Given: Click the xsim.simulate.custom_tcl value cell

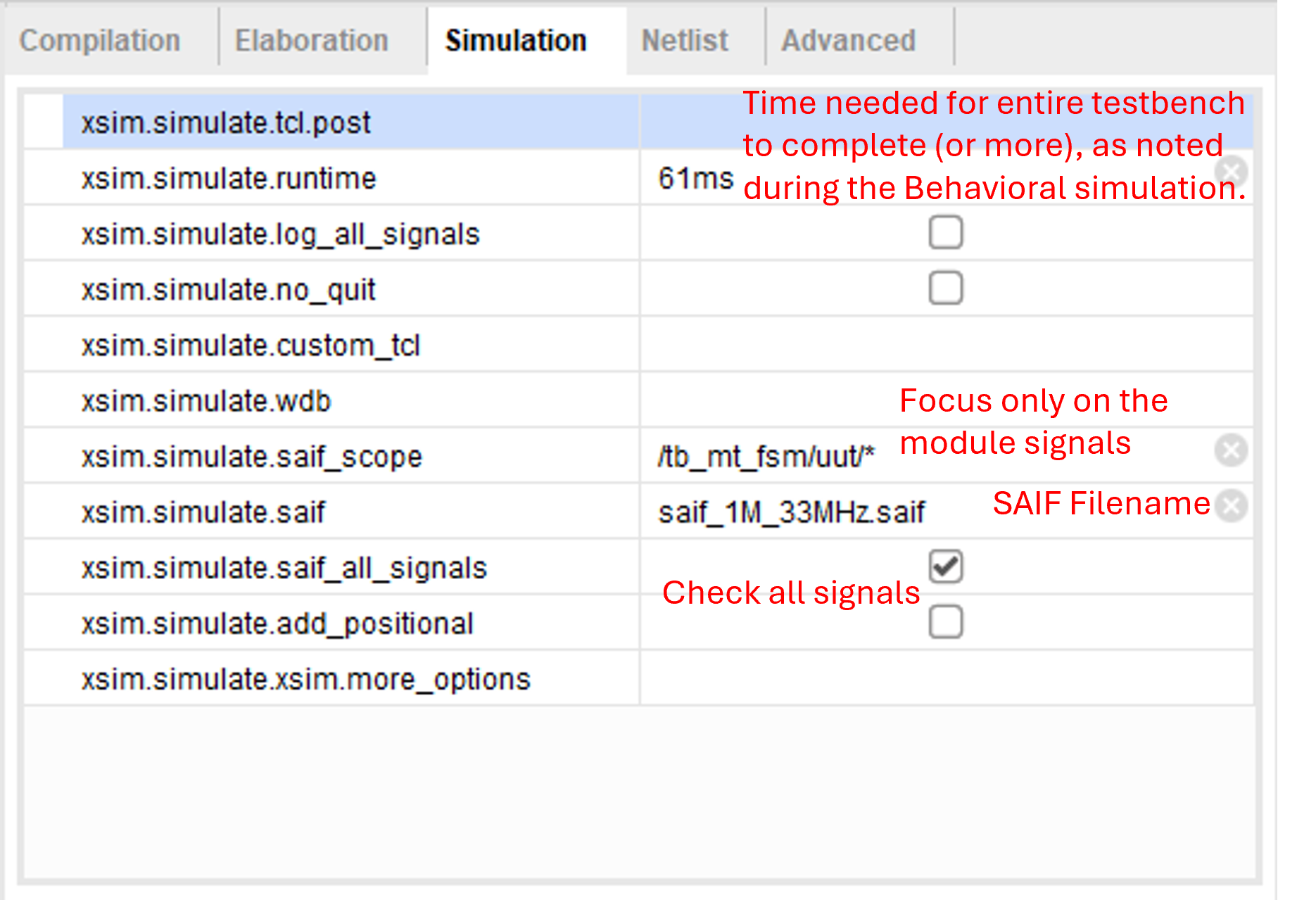Looking at the screenshot, I should 946,345.
